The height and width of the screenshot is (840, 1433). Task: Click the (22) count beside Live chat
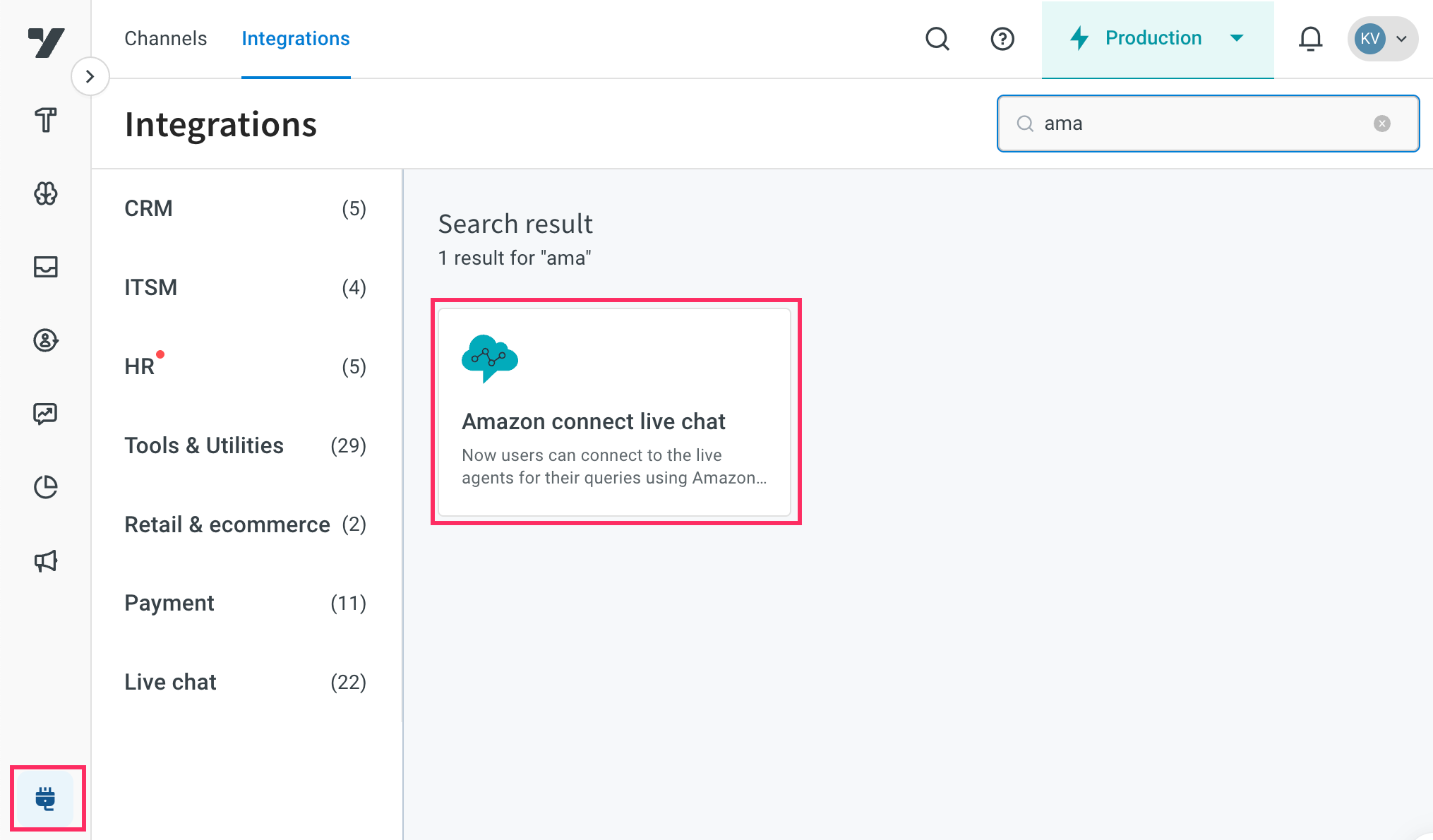(x=348, y=682)
